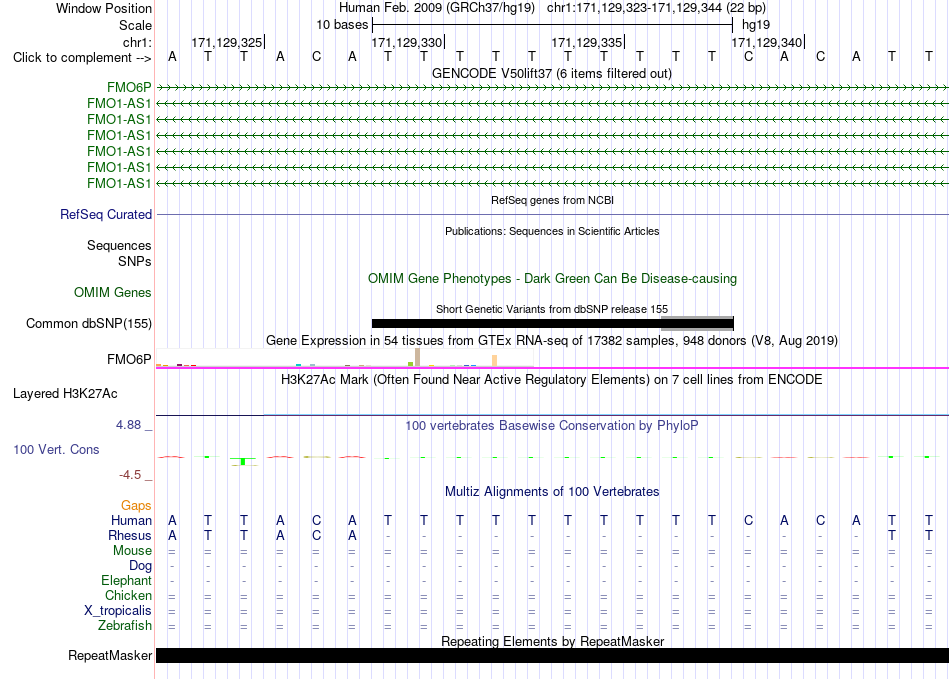Click the Rhesus species label
950x679 pixels.
[x=130, y=536]
